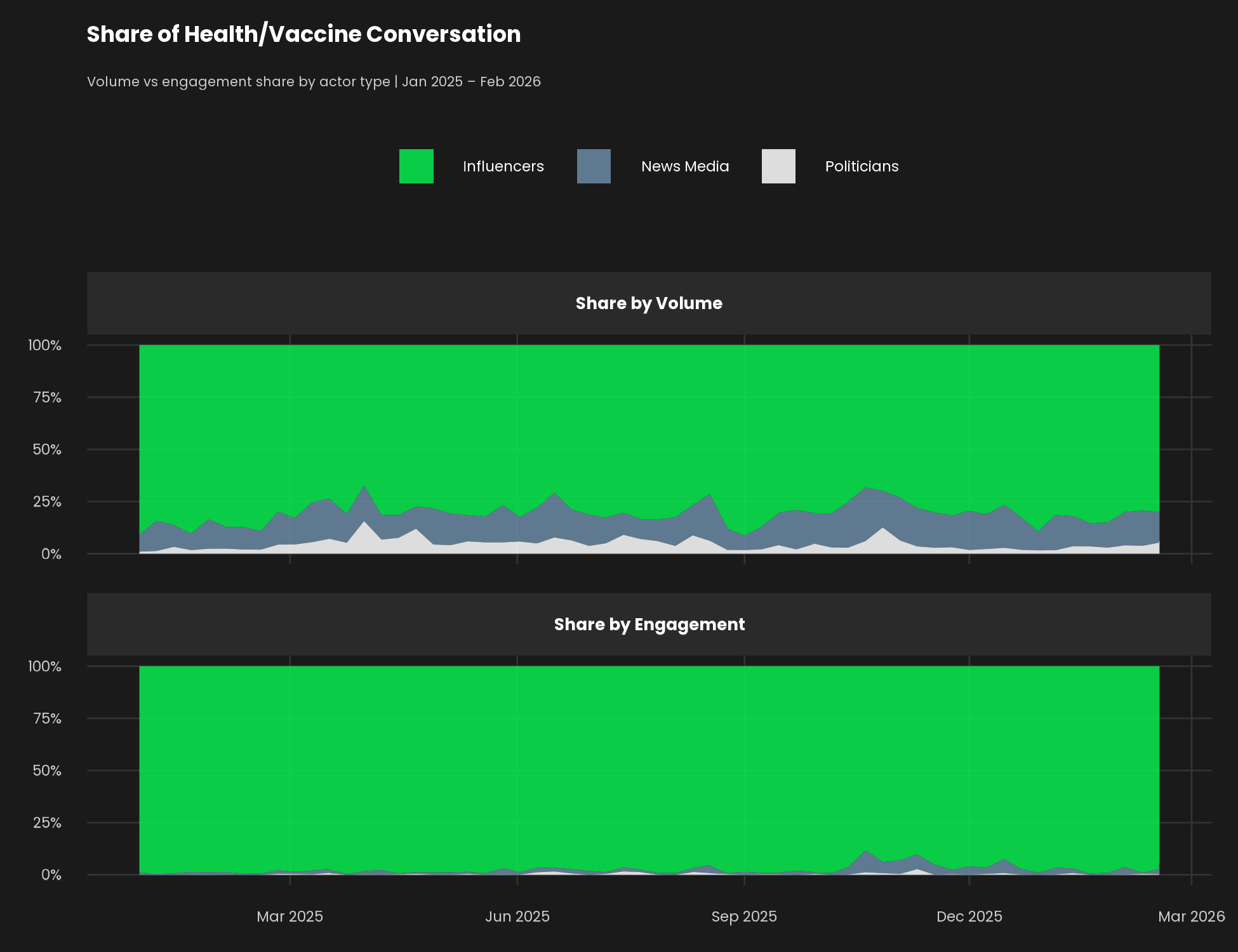Click the chart title Share of Health/Vaccine Conversation

point(303,34)
